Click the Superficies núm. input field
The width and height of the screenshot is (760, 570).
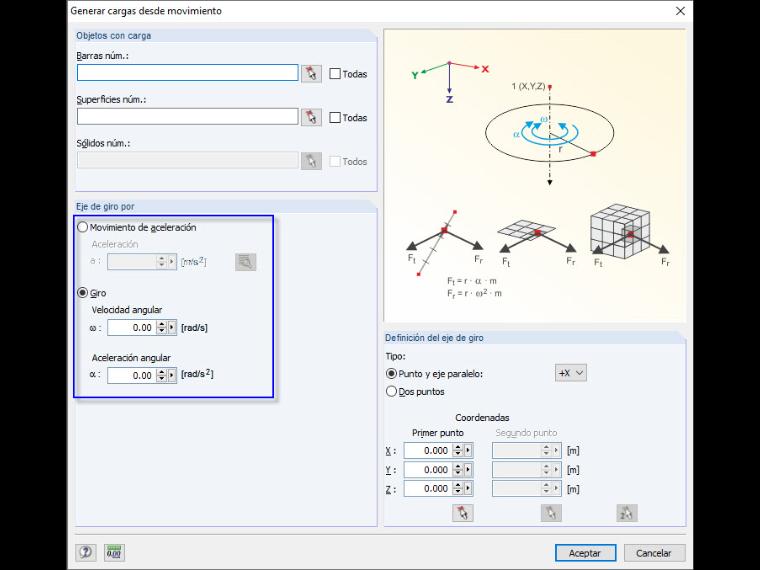click(x=188, y=116)
